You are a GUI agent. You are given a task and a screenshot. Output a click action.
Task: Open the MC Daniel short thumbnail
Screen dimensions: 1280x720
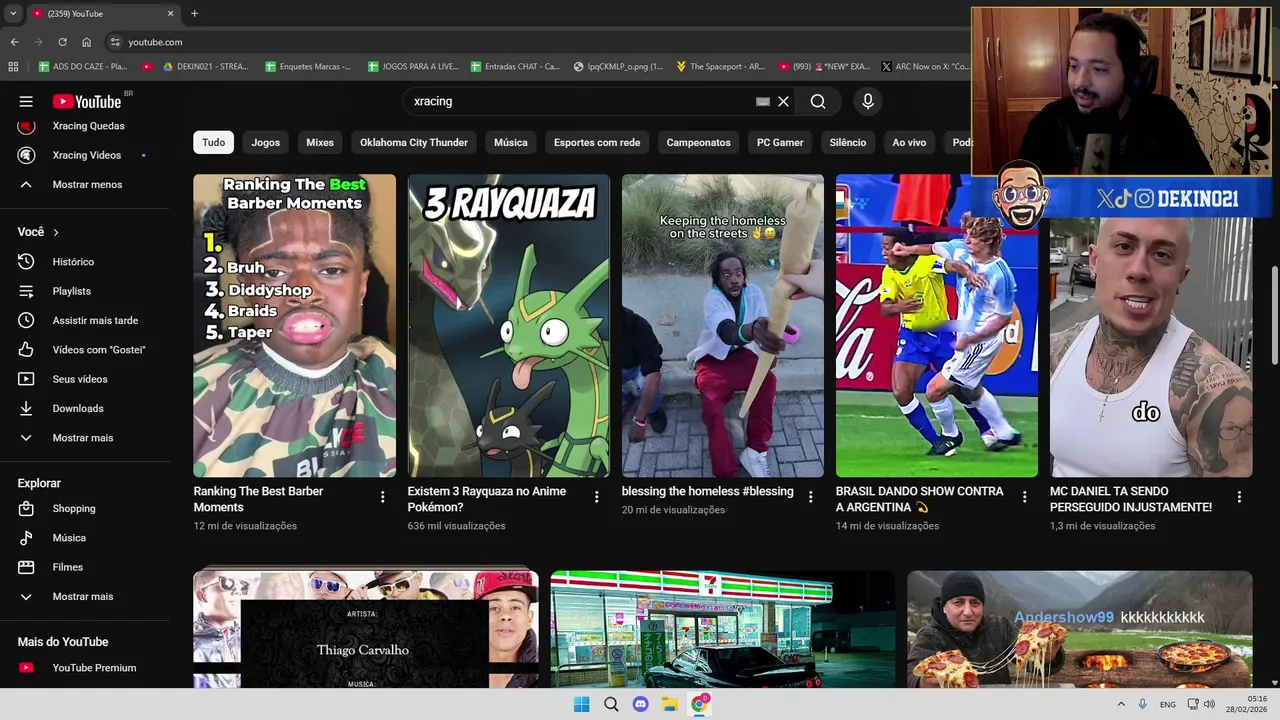pos(1151,347)
